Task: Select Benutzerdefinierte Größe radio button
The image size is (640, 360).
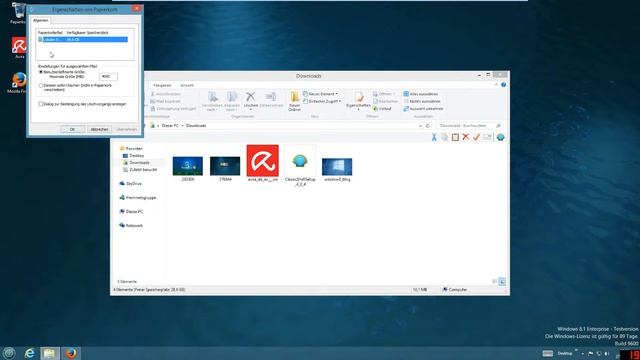Action: pos(41,72)
